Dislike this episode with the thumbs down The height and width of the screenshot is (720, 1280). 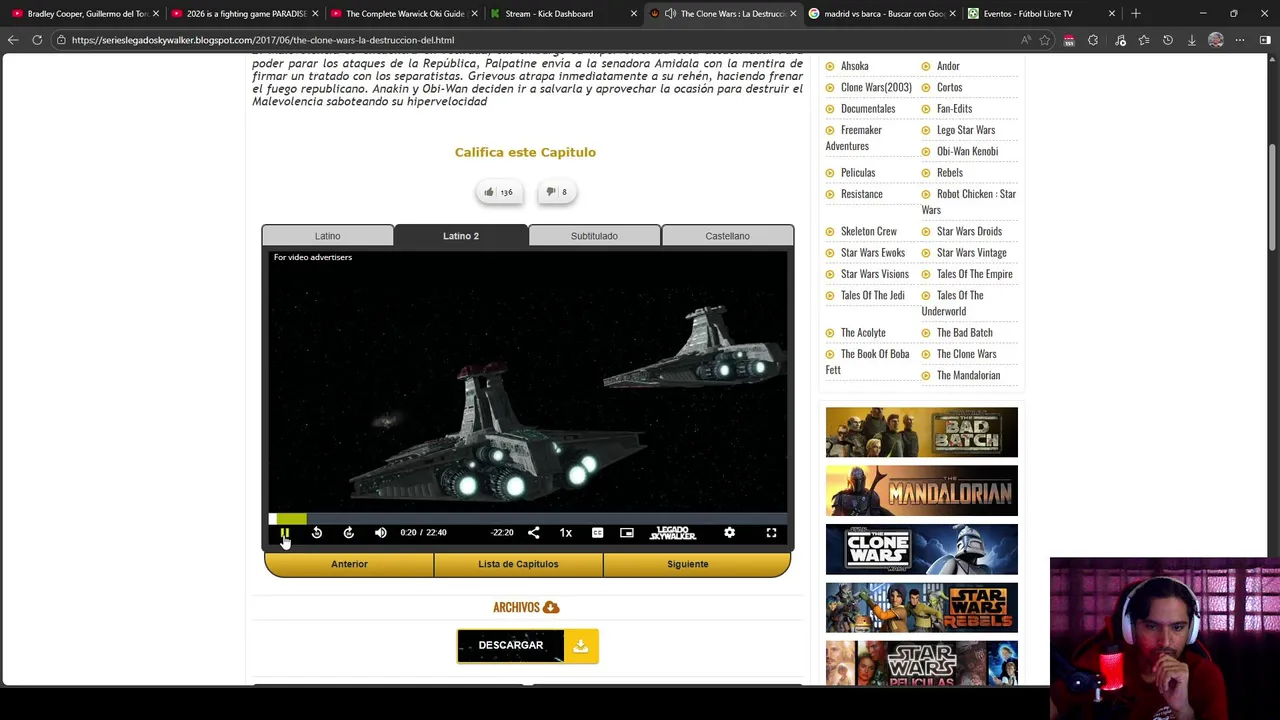pyautogui.click(x=556, y=192)
